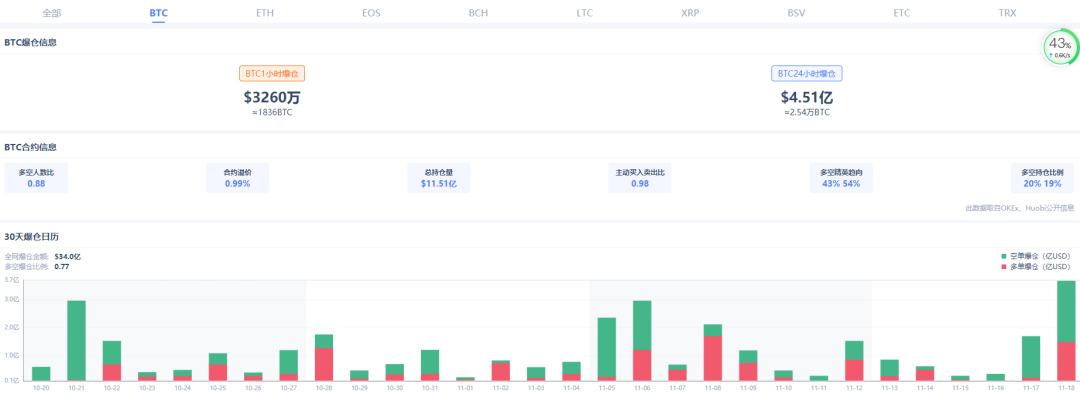The height and width of the screenshot is (399, 1080).
Task: Open the BSV tab
Action: click(x=797, y=12)
